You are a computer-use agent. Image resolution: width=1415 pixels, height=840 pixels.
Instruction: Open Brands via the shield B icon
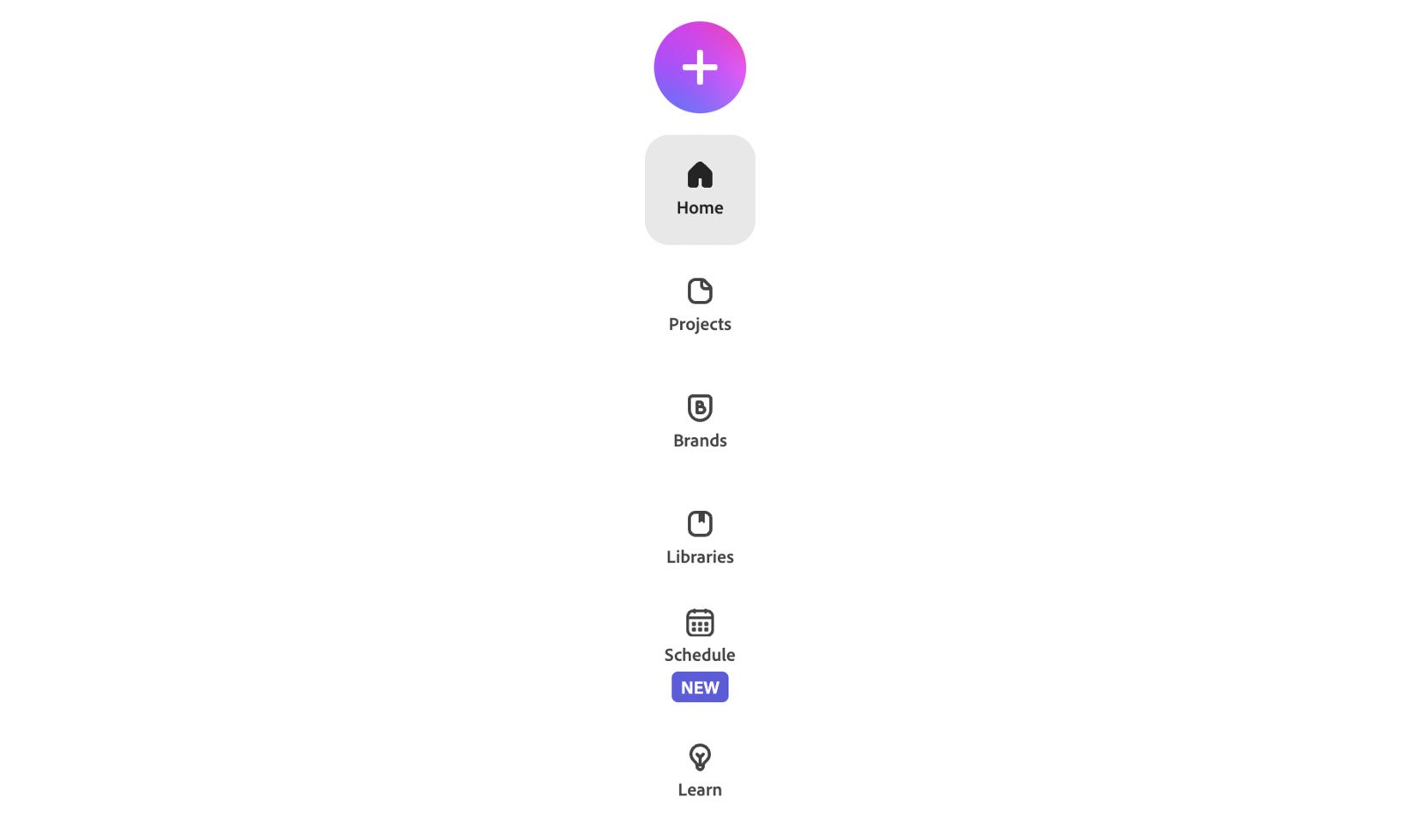click(x=700, y=407)
